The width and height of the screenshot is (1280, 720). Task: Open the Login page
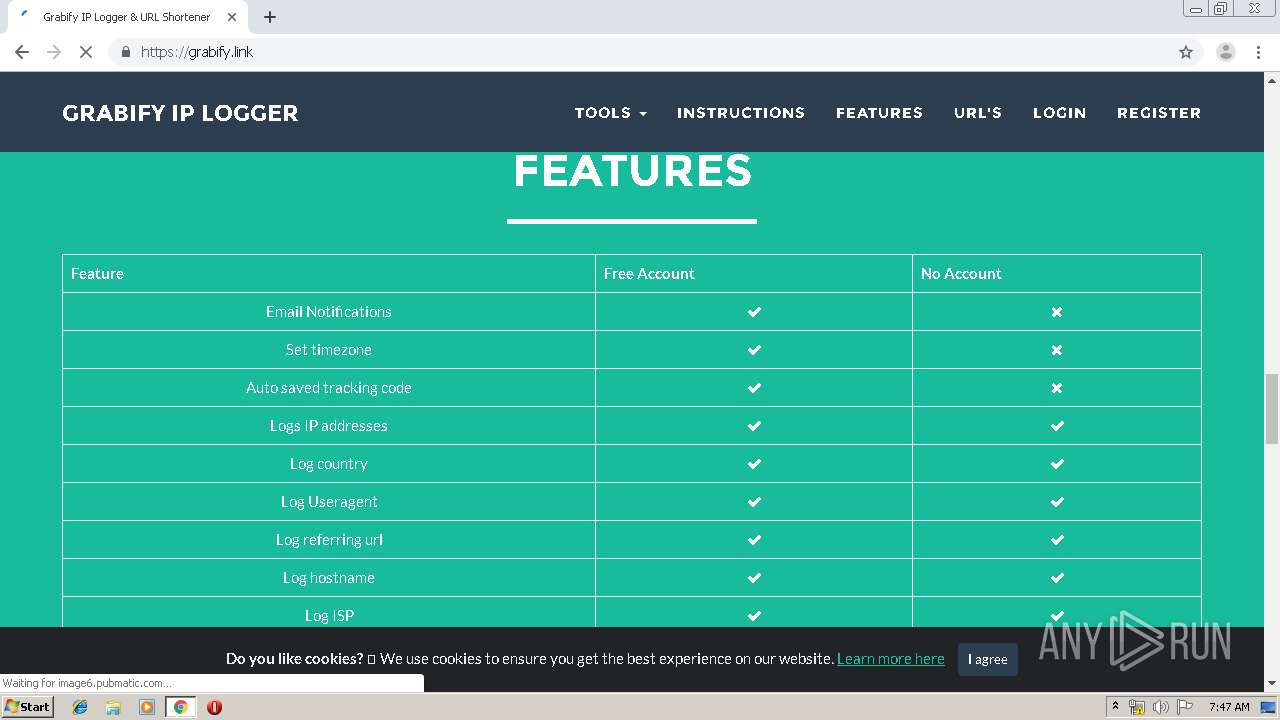point(1059,113)
